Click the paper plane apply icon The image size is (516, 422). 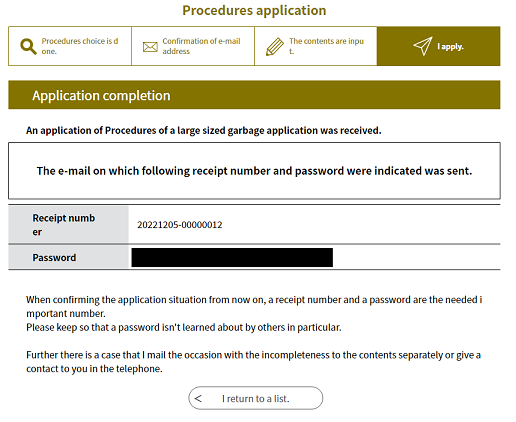(x=423, y=46)
